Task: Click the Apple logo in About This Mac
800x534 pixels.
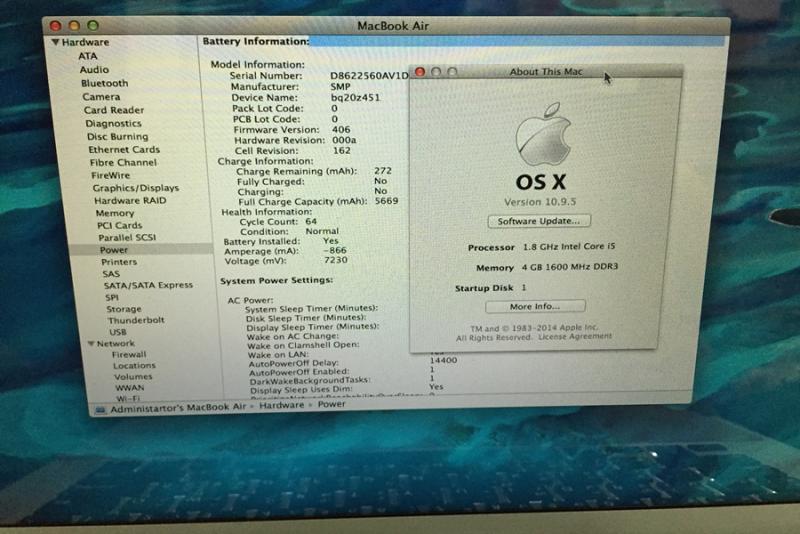Action: [543, 134]
